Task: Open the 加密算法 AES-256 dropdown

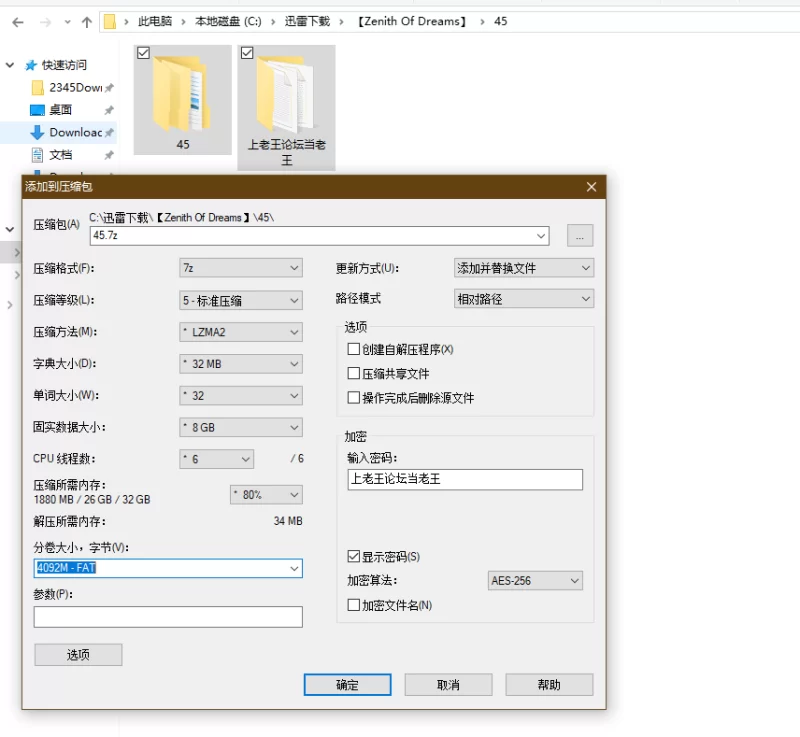Action: click(534, 581)
